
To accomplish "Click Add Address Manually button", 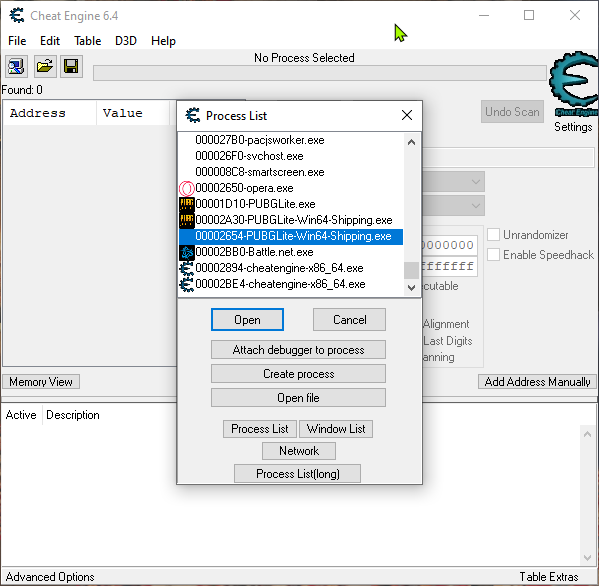I will click(x=537, y=382).
